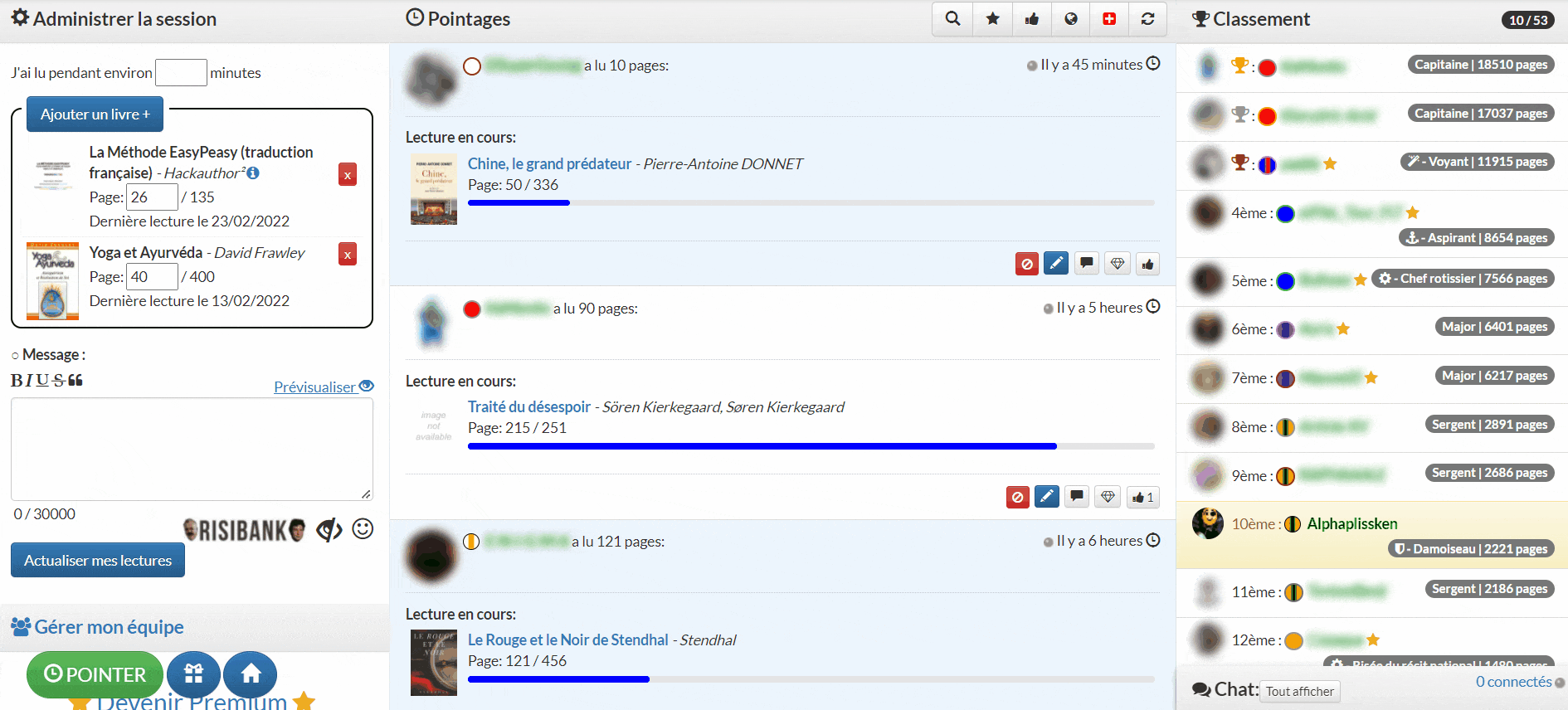Click Tout afficher in the Chat bar

pyautogui.click(x=1299, y=691)
